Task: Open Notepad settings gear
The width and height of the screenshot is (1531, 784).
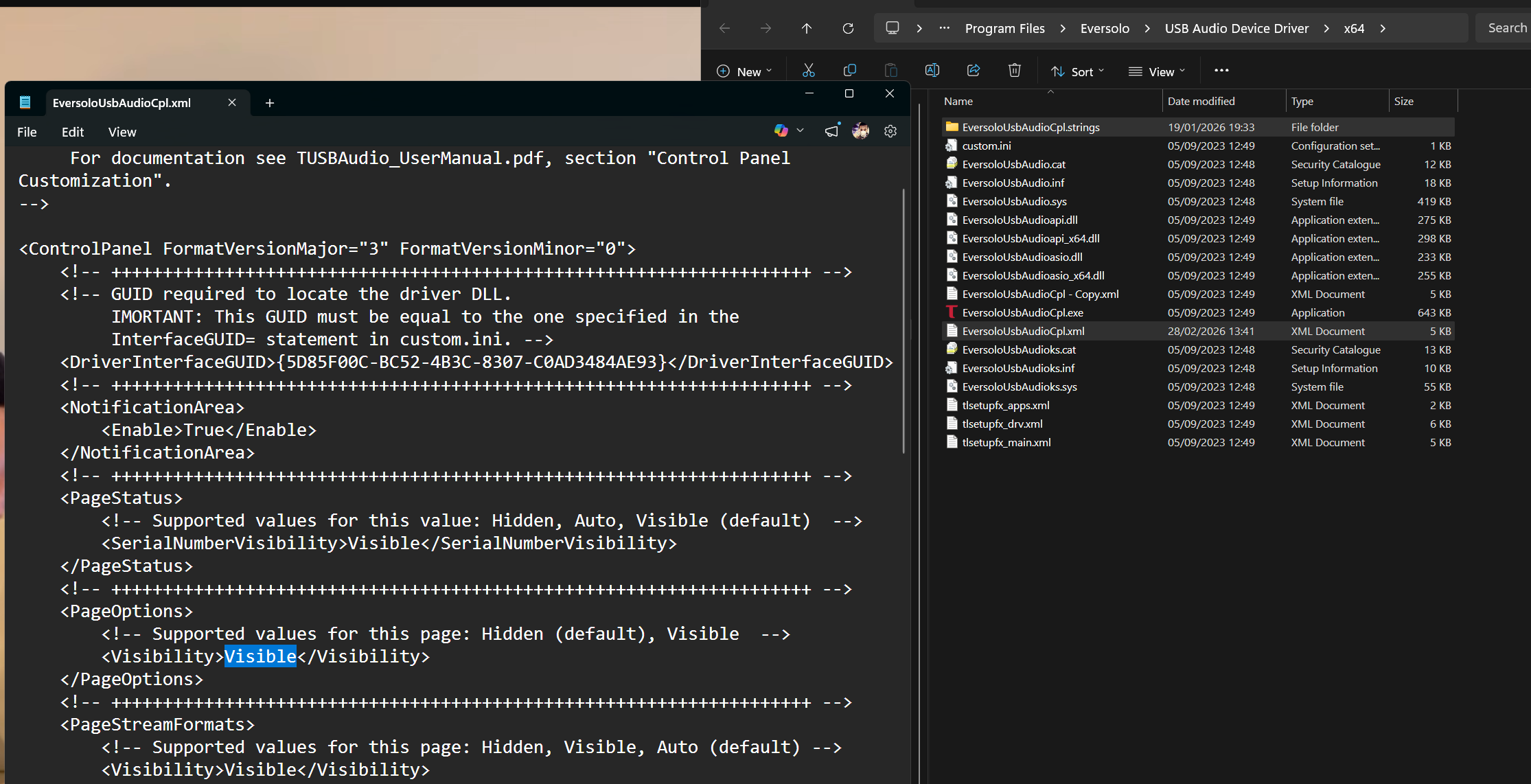Action: point(890,131)
